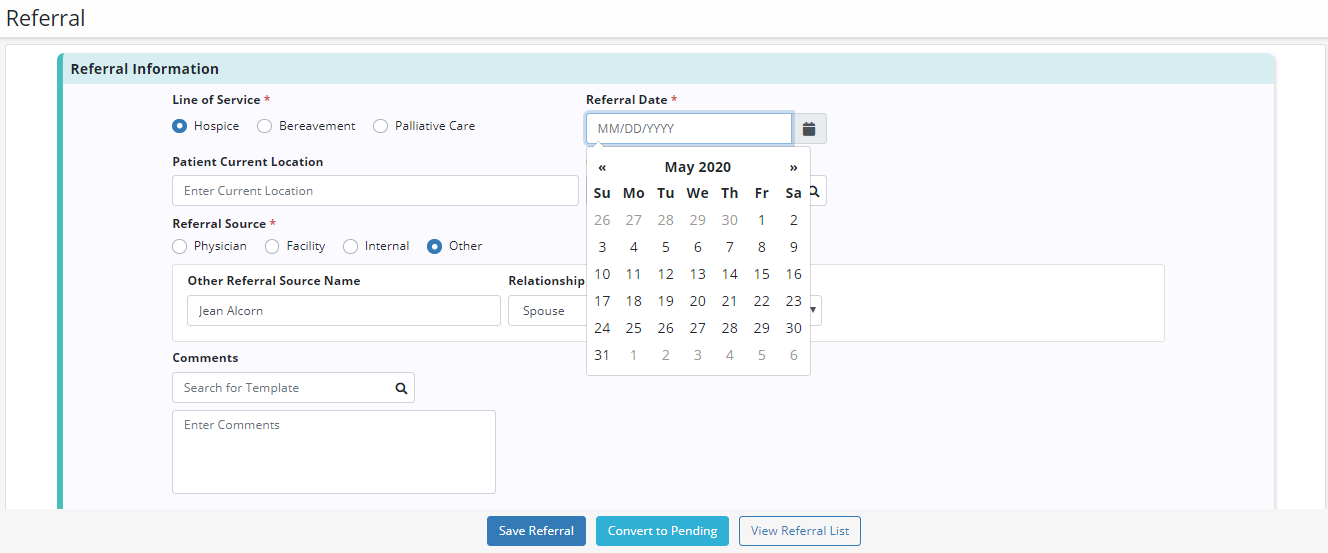Image resolution: width=1328 pixels, height=553 pixels.
Task: Click Convert to Pending button
Action: click(x=662, y=531)
